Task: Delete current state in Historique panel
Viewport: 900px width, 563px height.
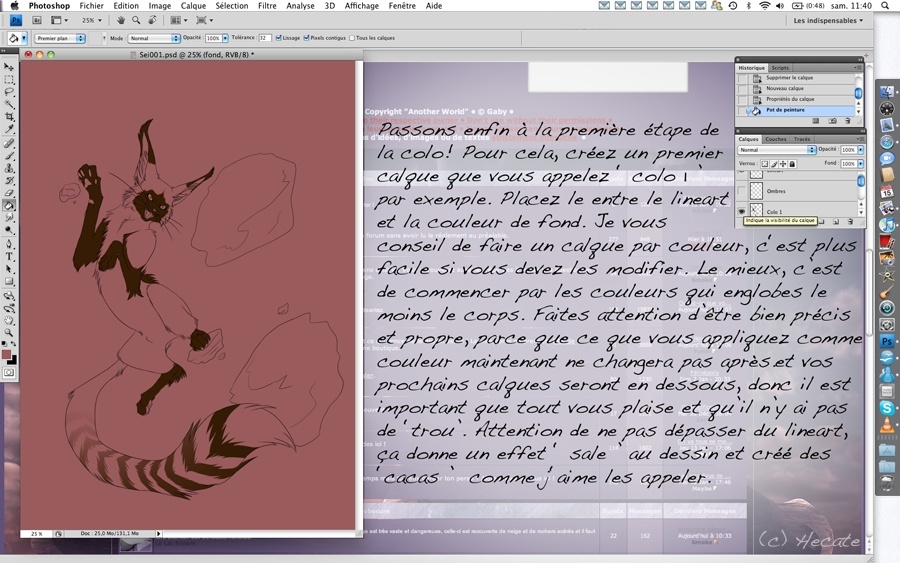Action: (x=848, y=121)
